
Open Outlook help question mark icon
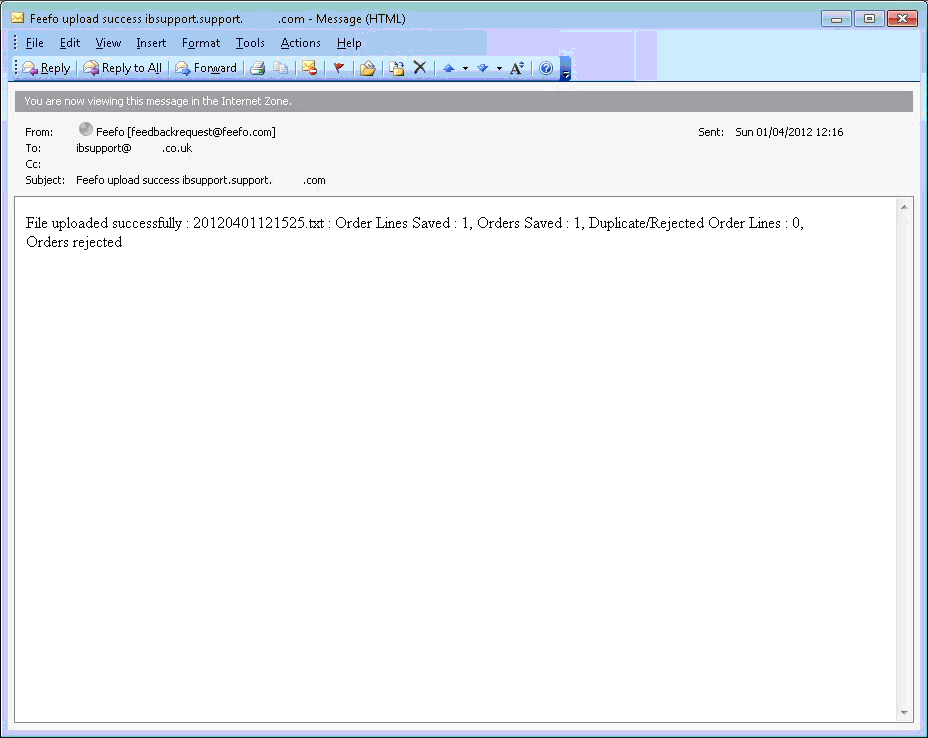[546, 68]
